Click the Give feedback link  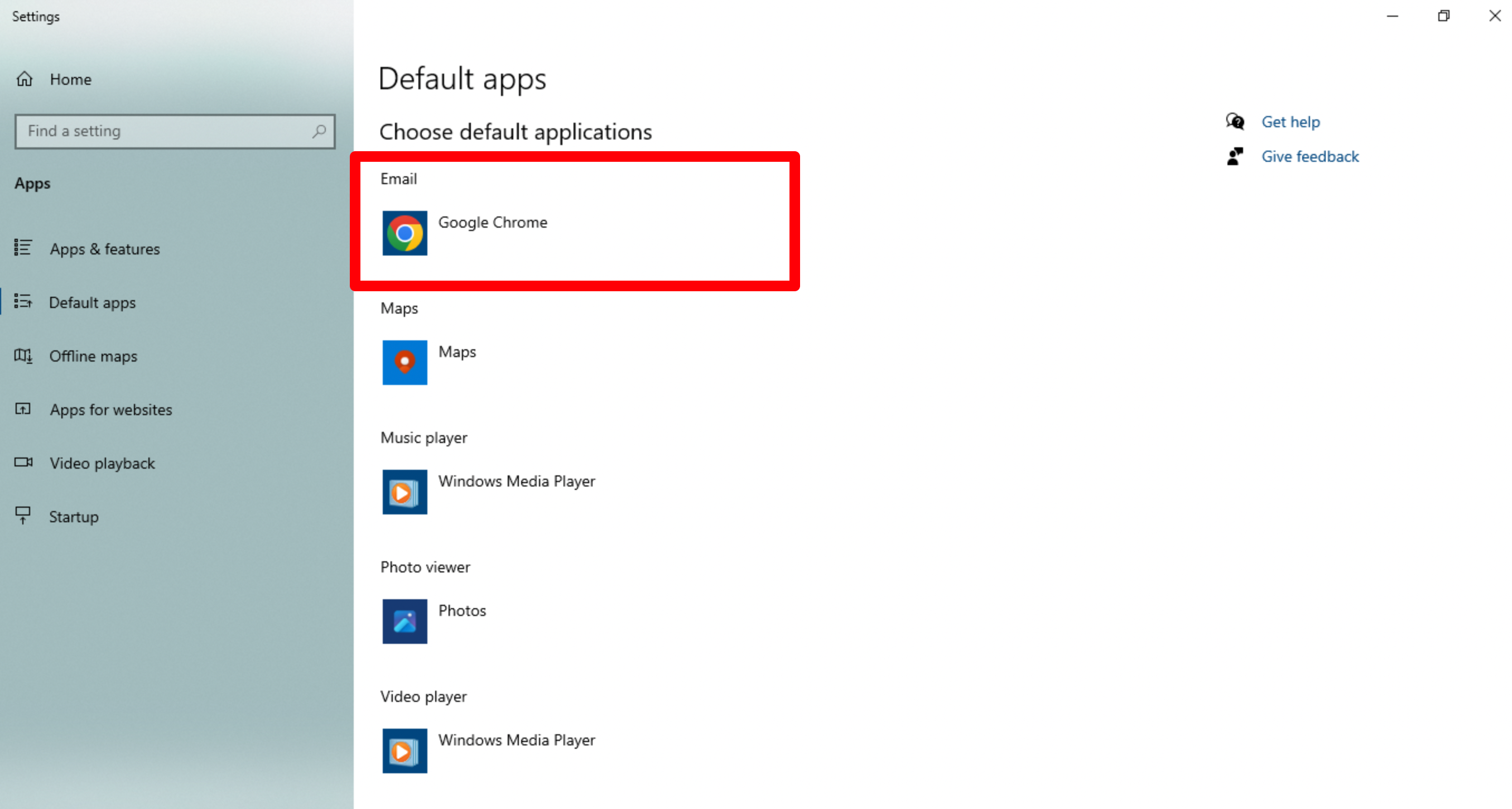pyautogui.click(x=1310, y=156)
